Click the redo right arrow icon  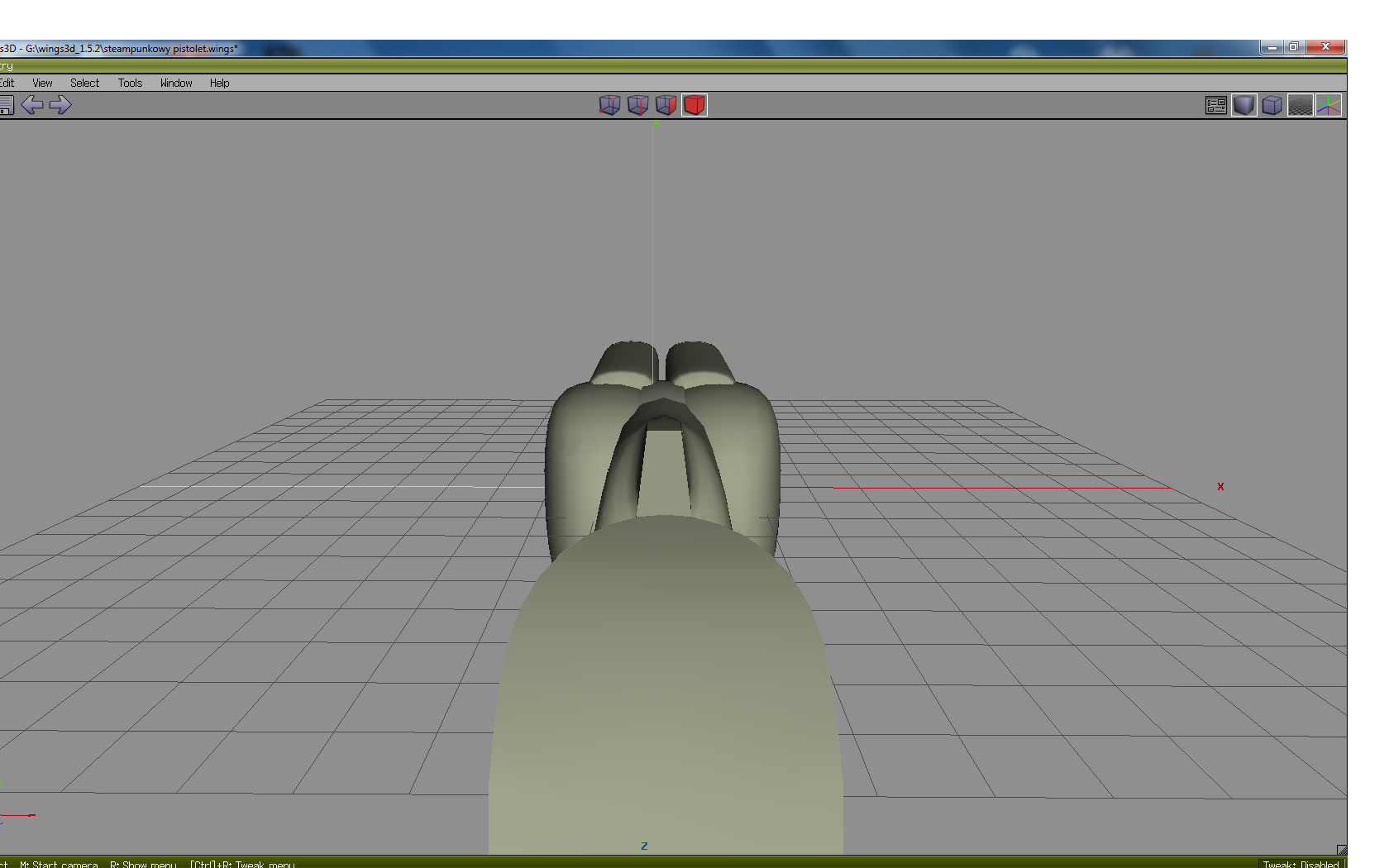click(x=60, y=105)
